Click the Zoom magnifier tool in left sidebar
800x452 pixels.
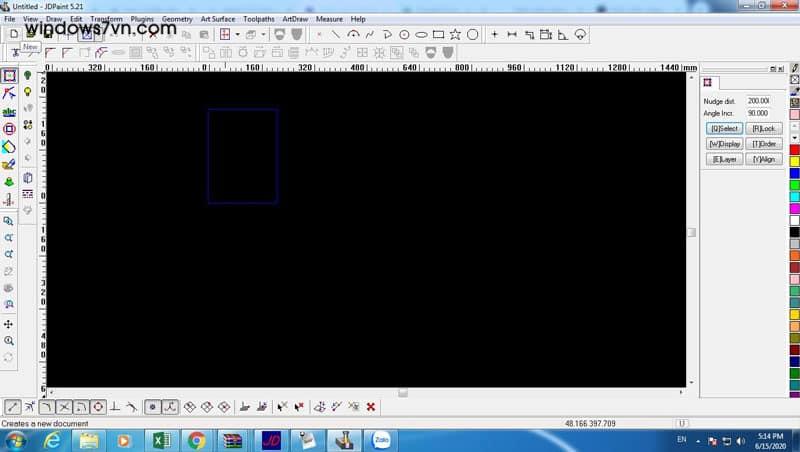tap(9, 340)
